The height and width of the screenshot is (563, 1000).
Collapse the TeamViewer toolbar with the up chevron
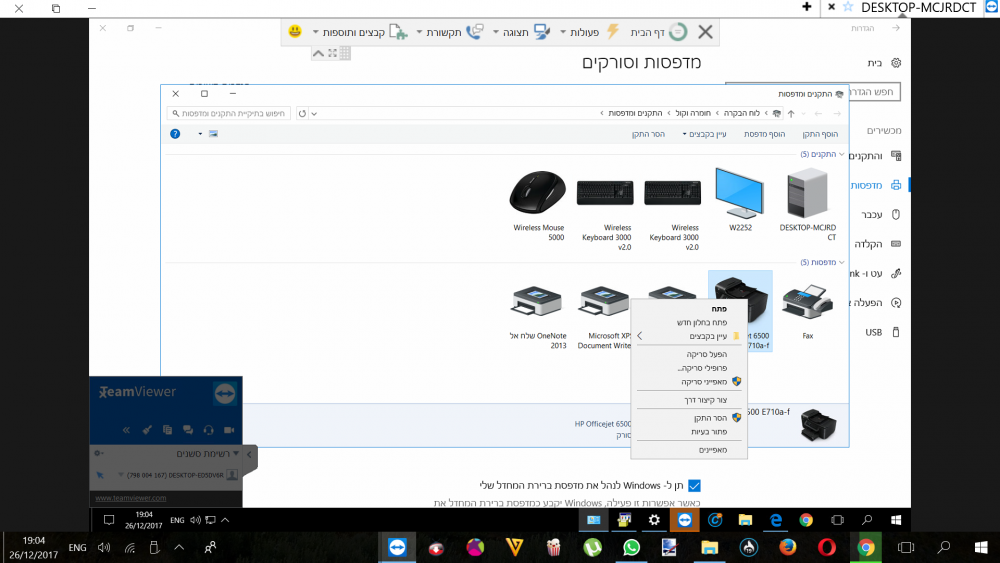[x=318, y=54]
